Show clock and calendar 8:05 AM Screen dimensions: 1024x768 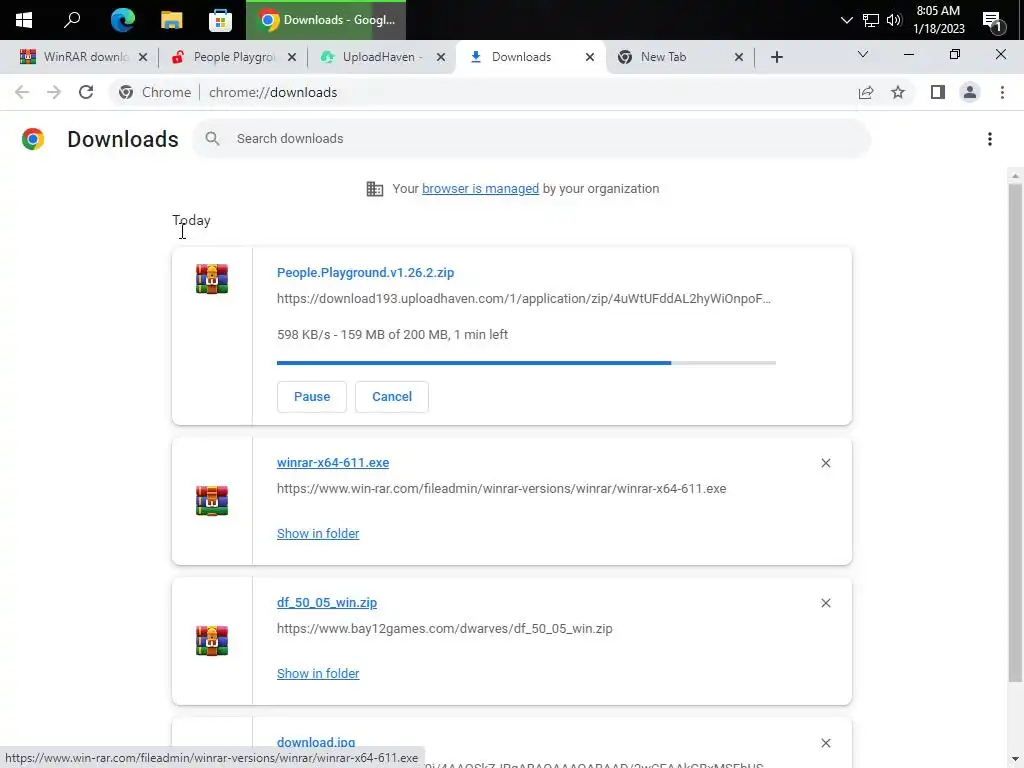pos(938,20)
